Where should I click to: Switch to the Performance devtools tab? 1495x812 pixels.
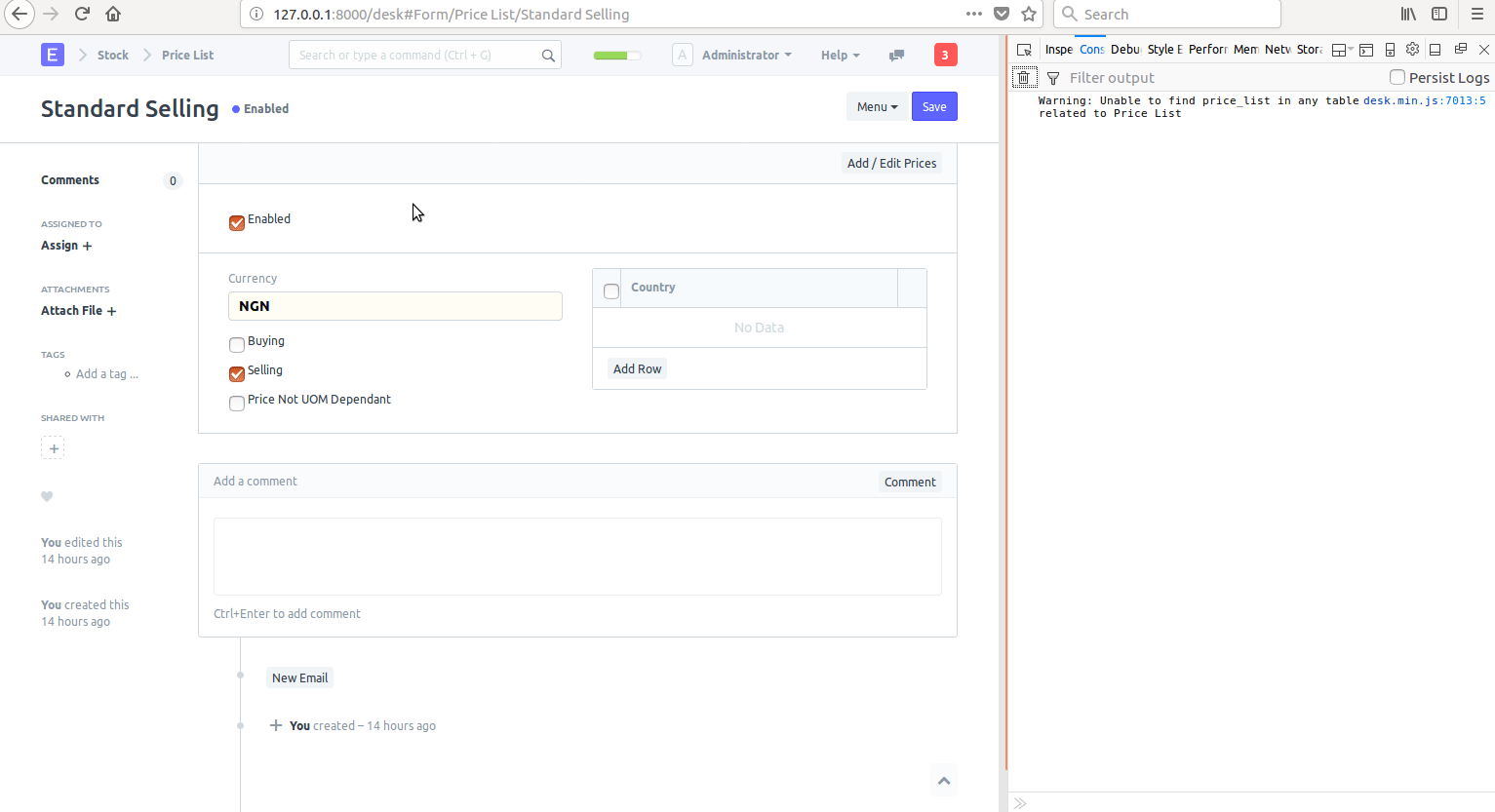point(1207,50)
